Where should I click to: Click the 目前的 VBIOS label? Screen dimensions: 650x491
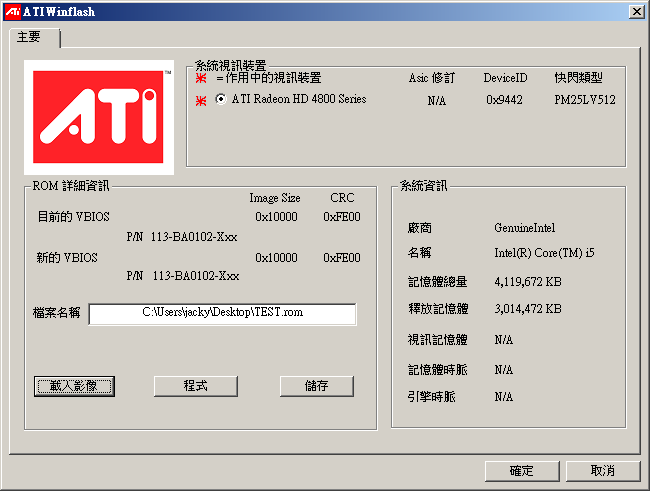[x=73, y=217]
